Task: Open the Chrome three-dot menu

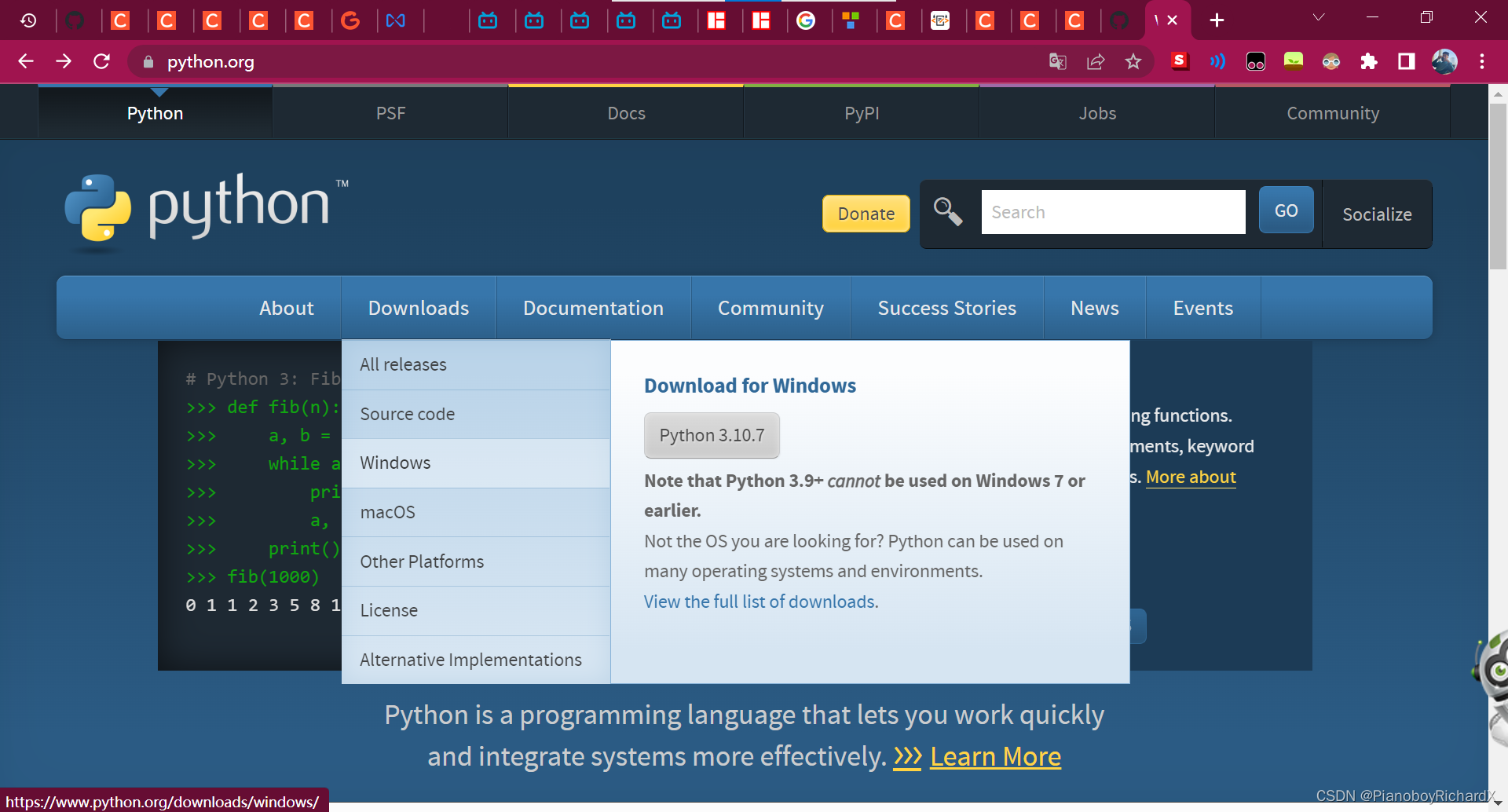Action: (x=1482, y=61)
